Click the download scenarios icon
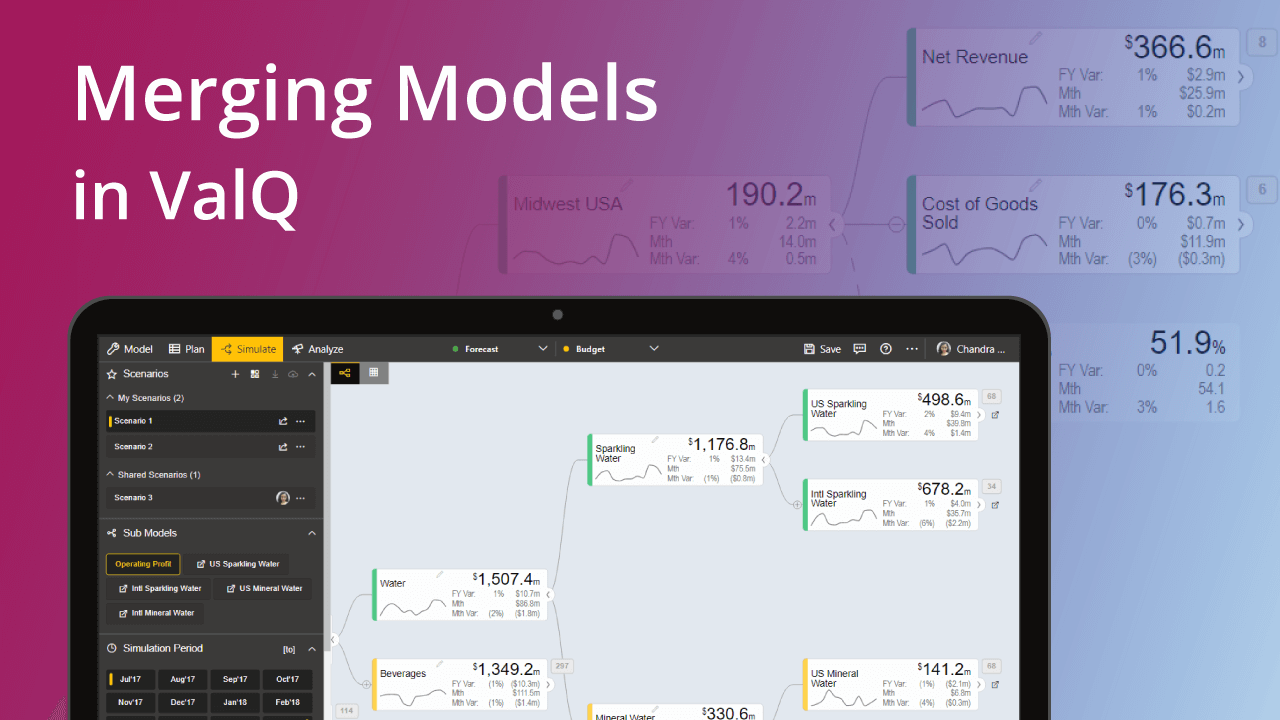Viewport: 1280px width, 720px height. coord(274,374)
